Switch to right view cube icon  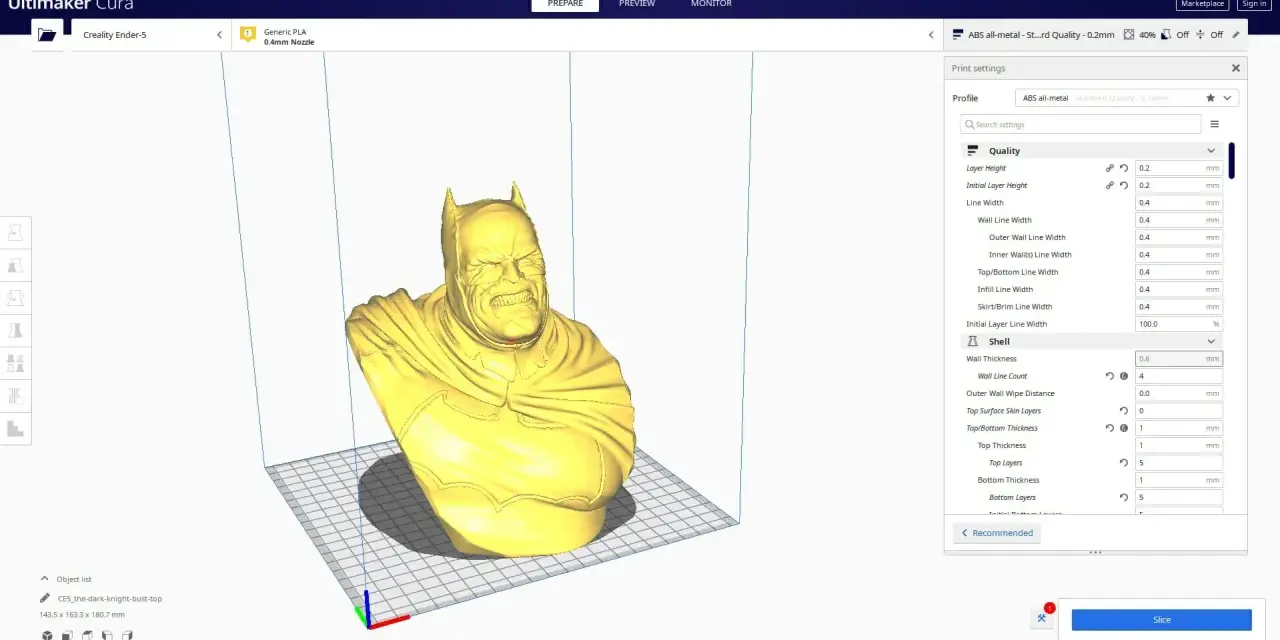coord(127,635)
